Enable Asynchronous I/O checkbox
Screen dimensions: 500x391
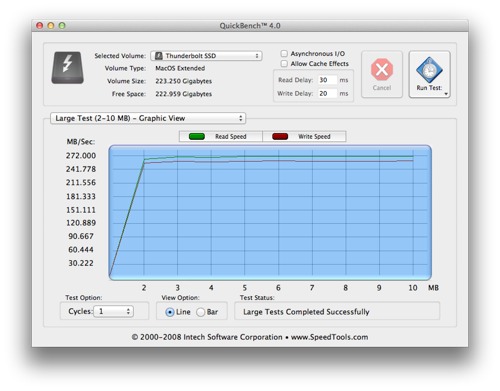point(284,53)
